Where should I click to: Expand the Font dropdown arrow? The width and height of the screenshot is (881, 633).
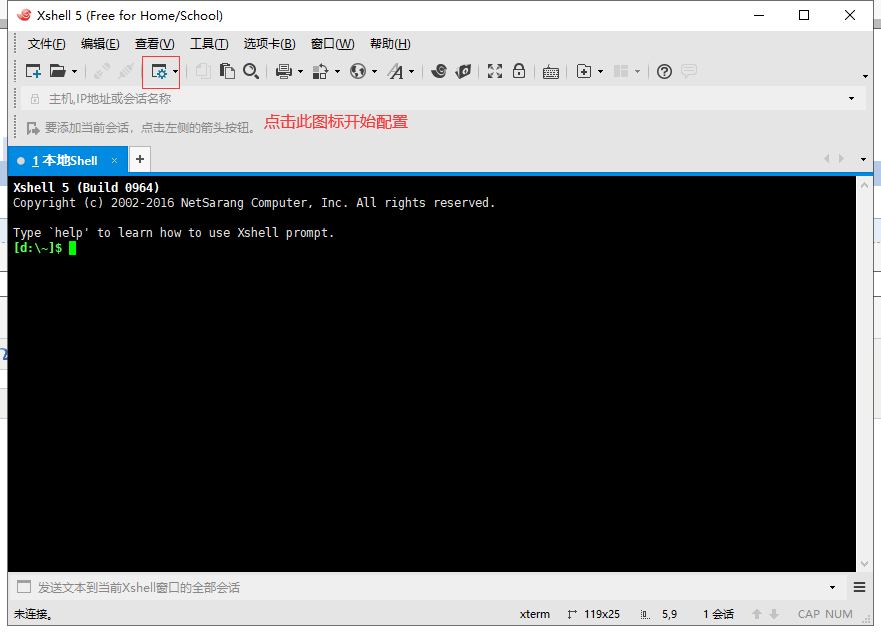click(411, 71)
